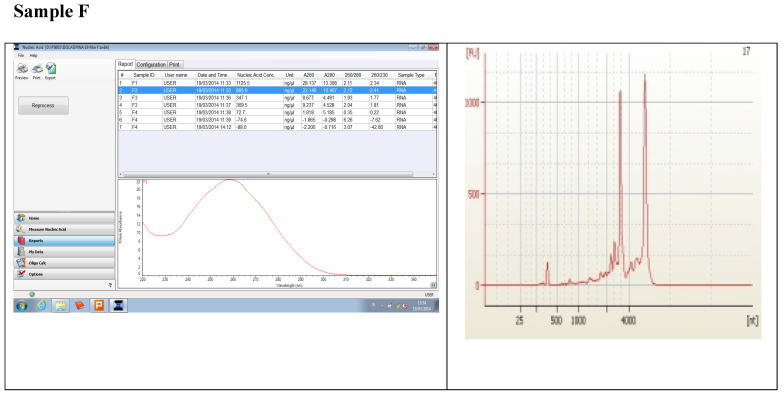Go to Home in the navigation pane
The height and width of the screenshot is (398, 784).
64,218
